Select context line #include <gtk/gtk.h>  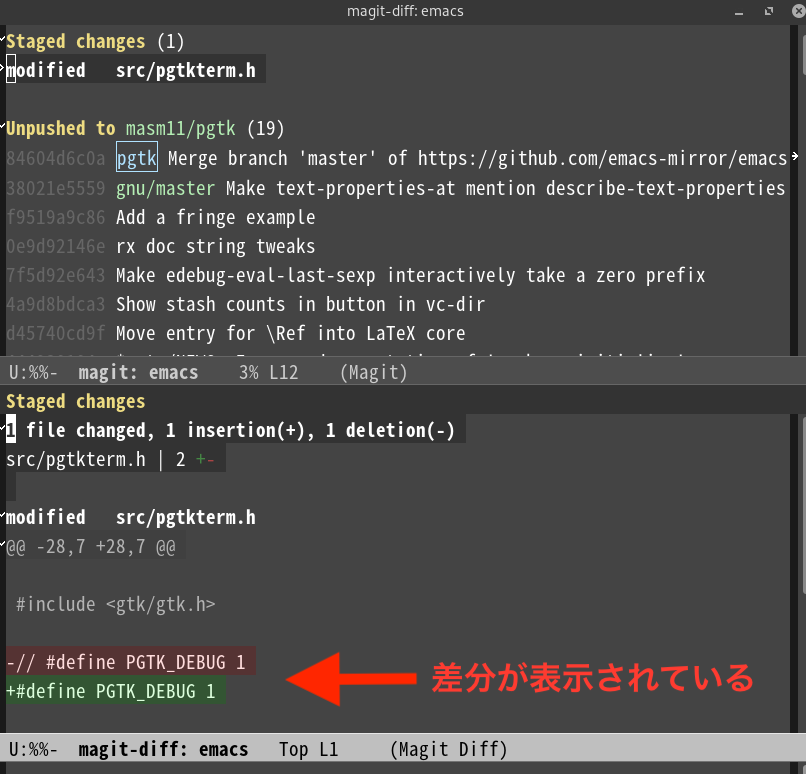click(115, 604)
